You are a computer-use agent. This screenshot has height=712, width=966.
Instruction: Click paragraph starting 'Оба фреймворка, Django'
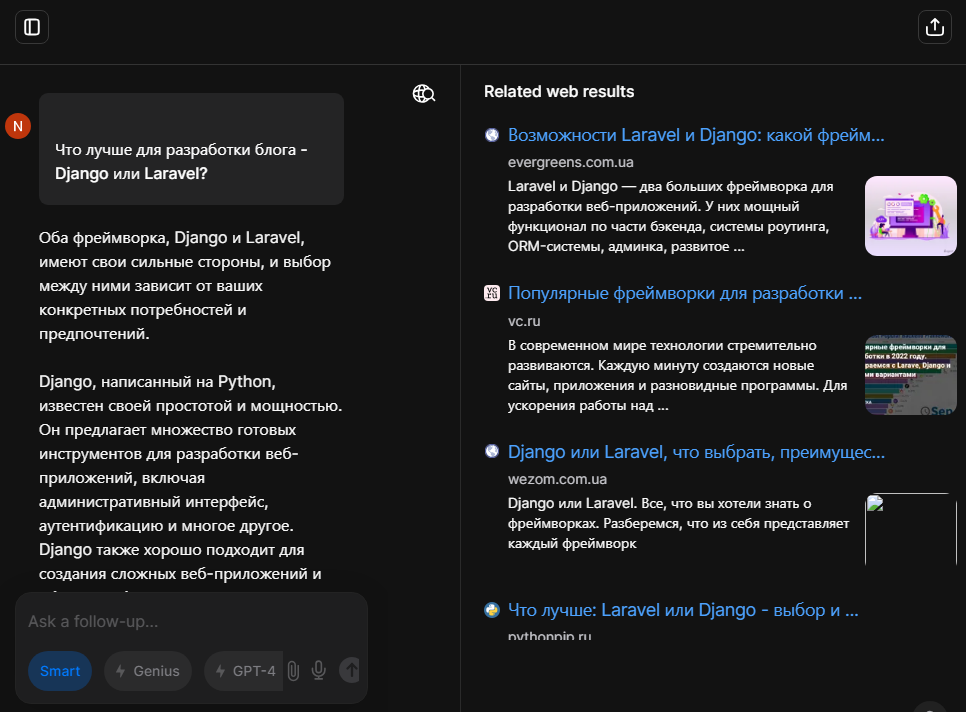click(185, 286)
